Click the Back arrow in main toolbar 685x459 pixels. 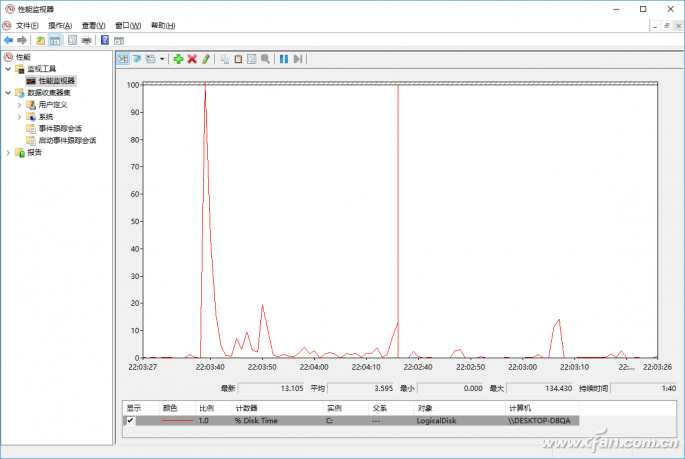point(8,40)
